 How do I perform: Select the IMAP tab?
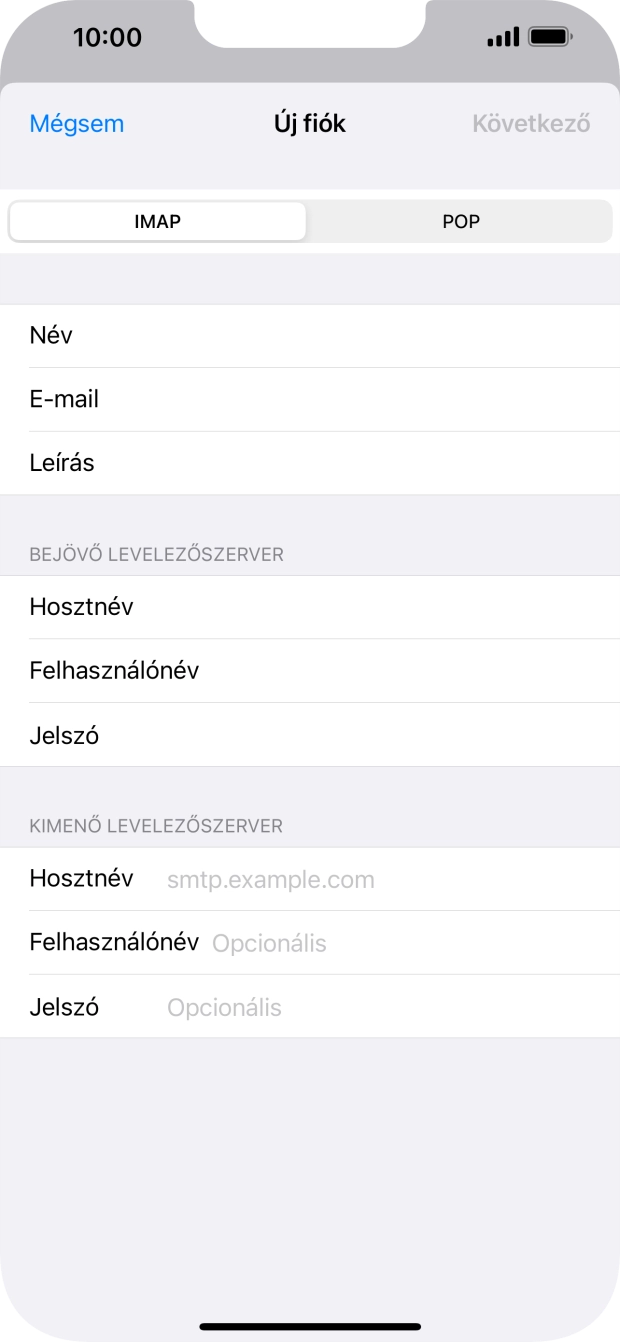[156, 221]
